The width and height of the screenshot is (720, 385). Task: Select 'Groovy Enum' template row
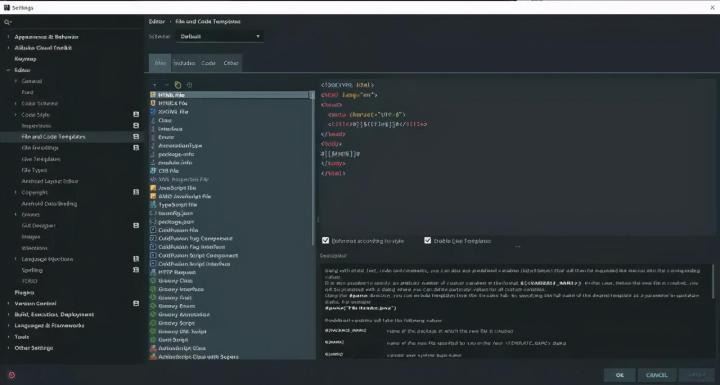(x=231, y=306)
